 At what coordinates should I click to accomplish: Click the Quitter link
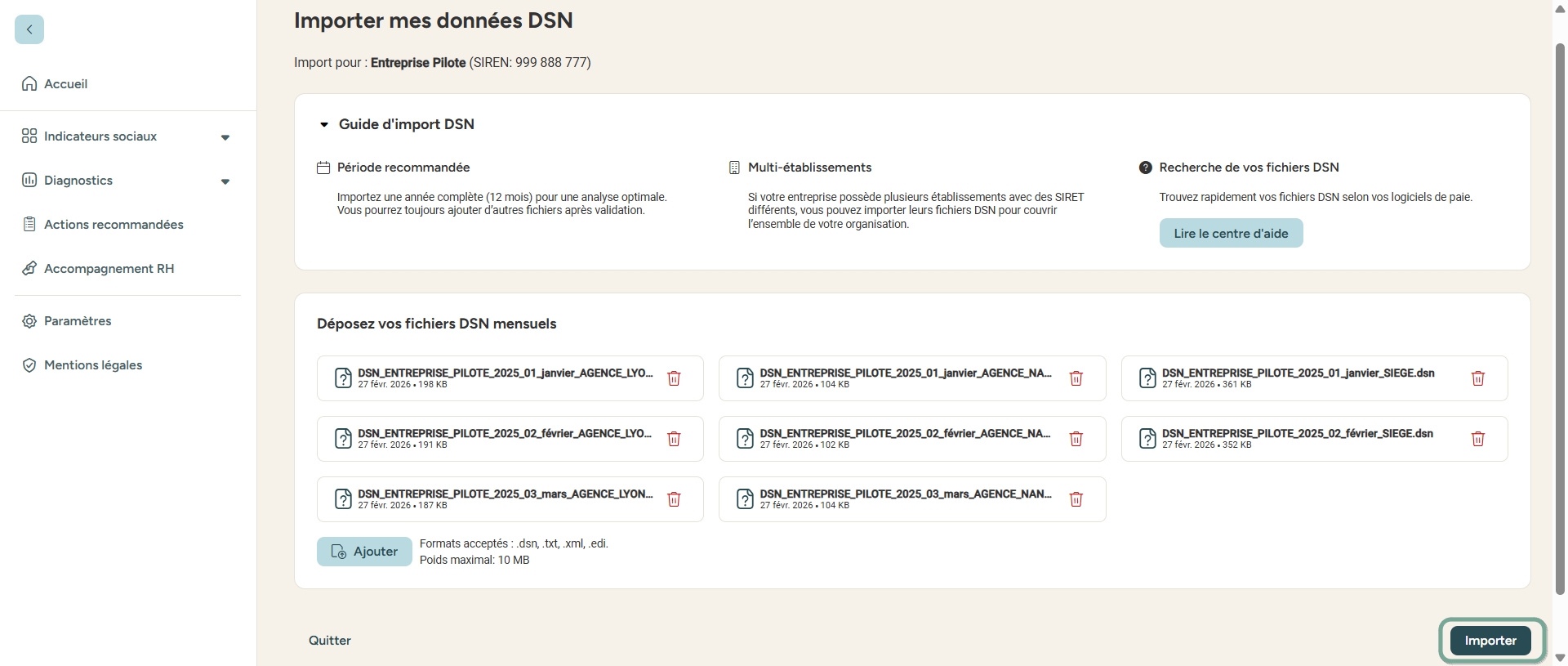pyautogui.click(x=330, y=641)
